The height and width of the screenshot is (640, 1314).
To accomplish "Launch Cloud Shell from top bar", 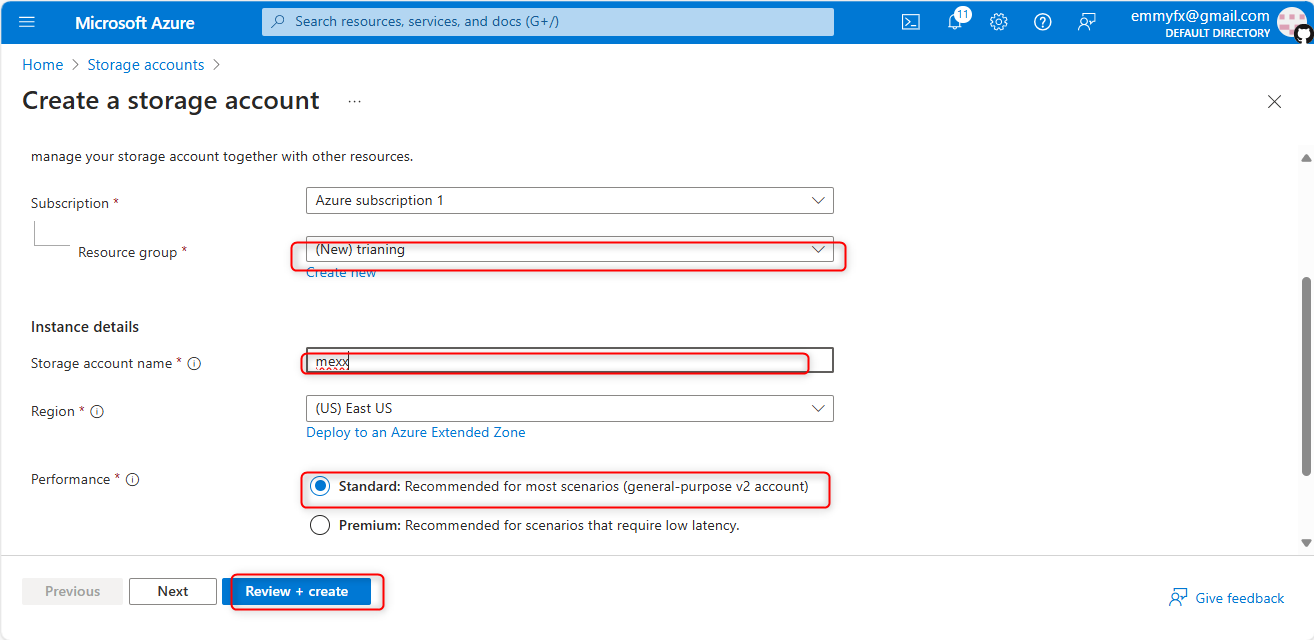I will pos(910,22).
